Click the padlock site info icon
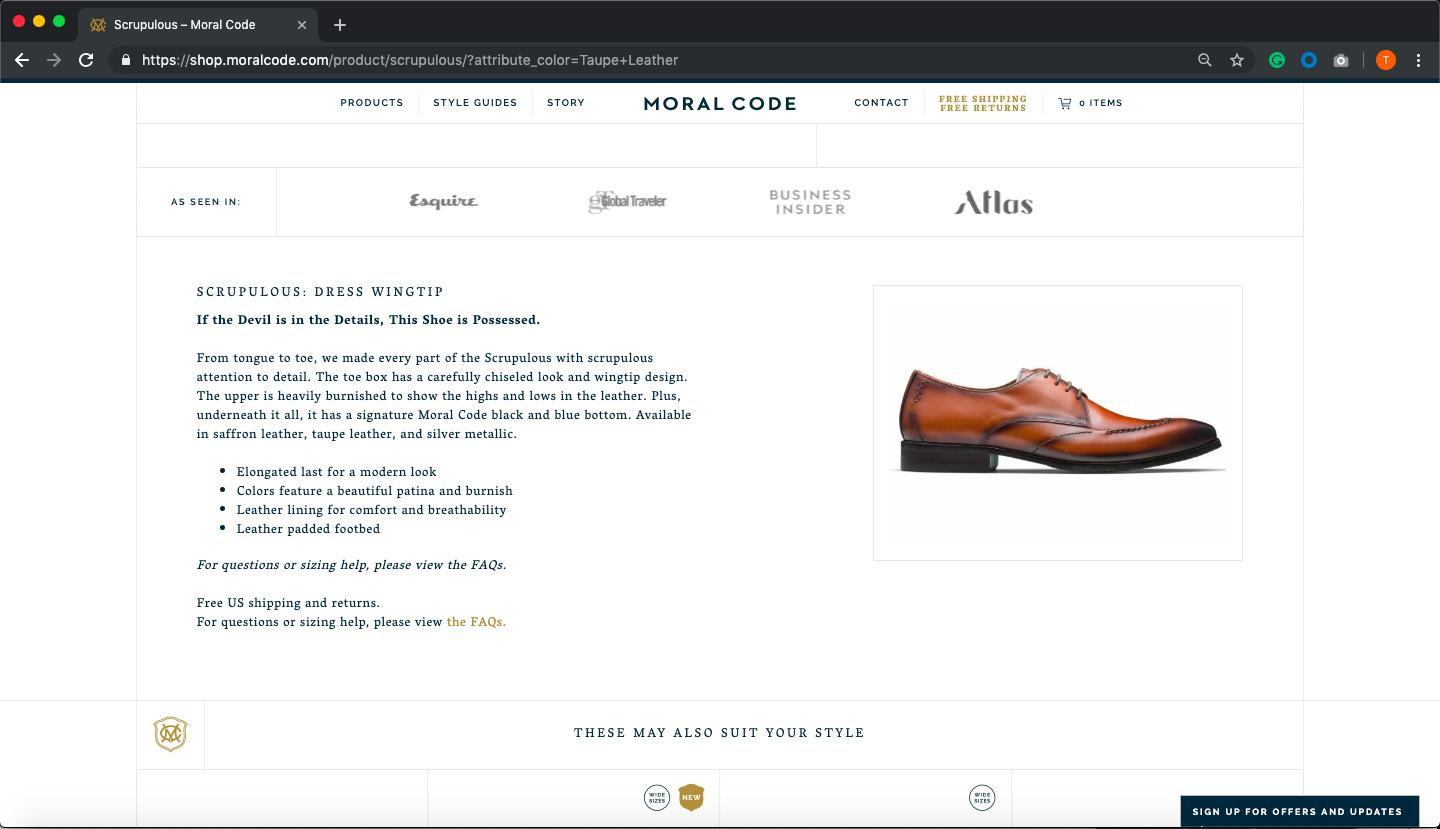This screenshot has height=829, width=1440. 126,60
